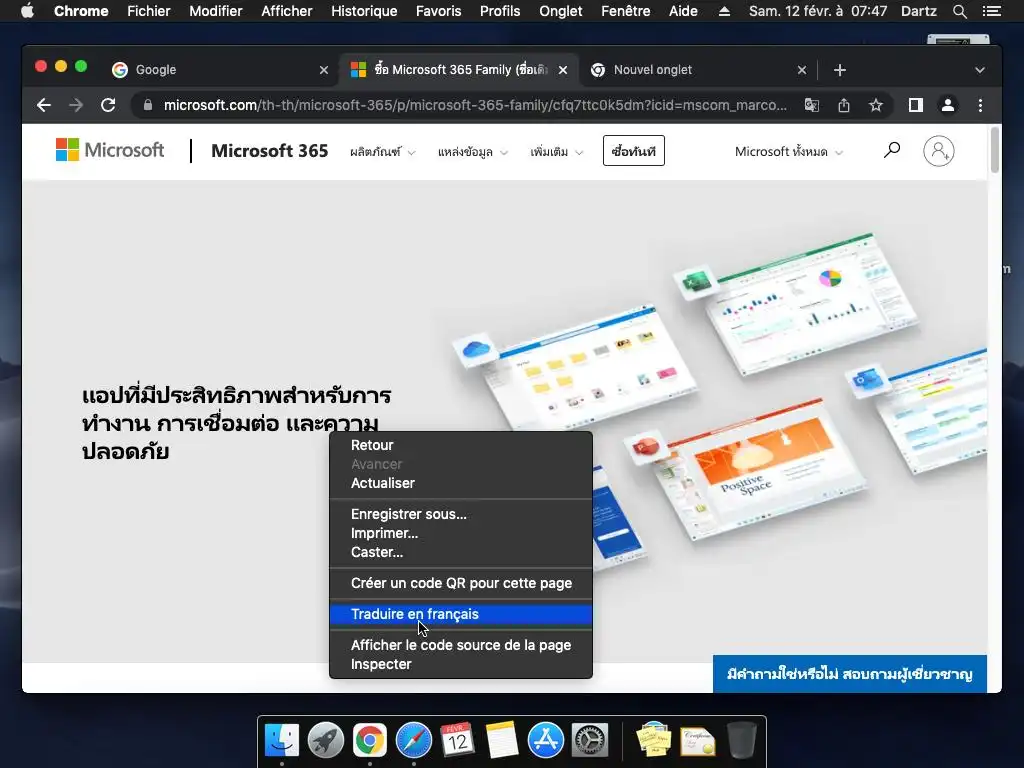Open the Chrome profile avatar icon

948,105
